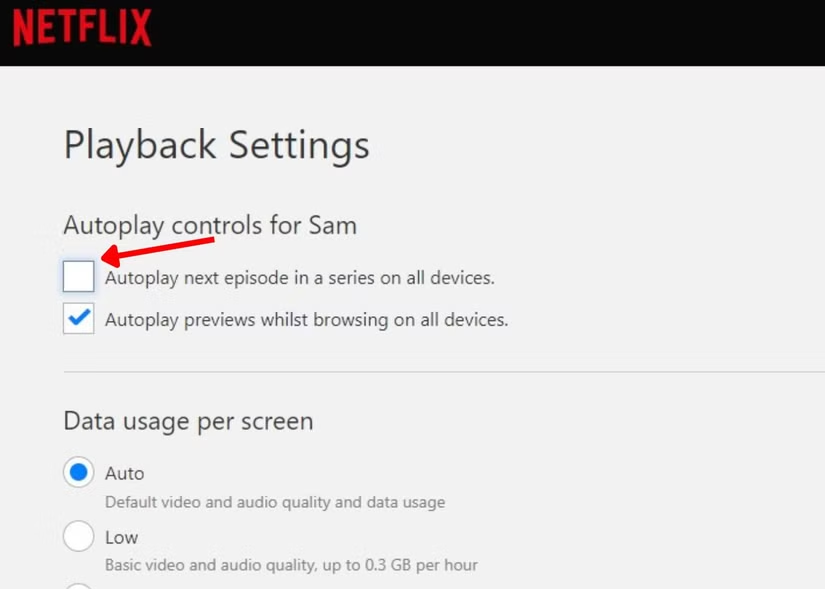
Task: Enable the autoplay next episode checkbox
Action: tap(79, 276)
